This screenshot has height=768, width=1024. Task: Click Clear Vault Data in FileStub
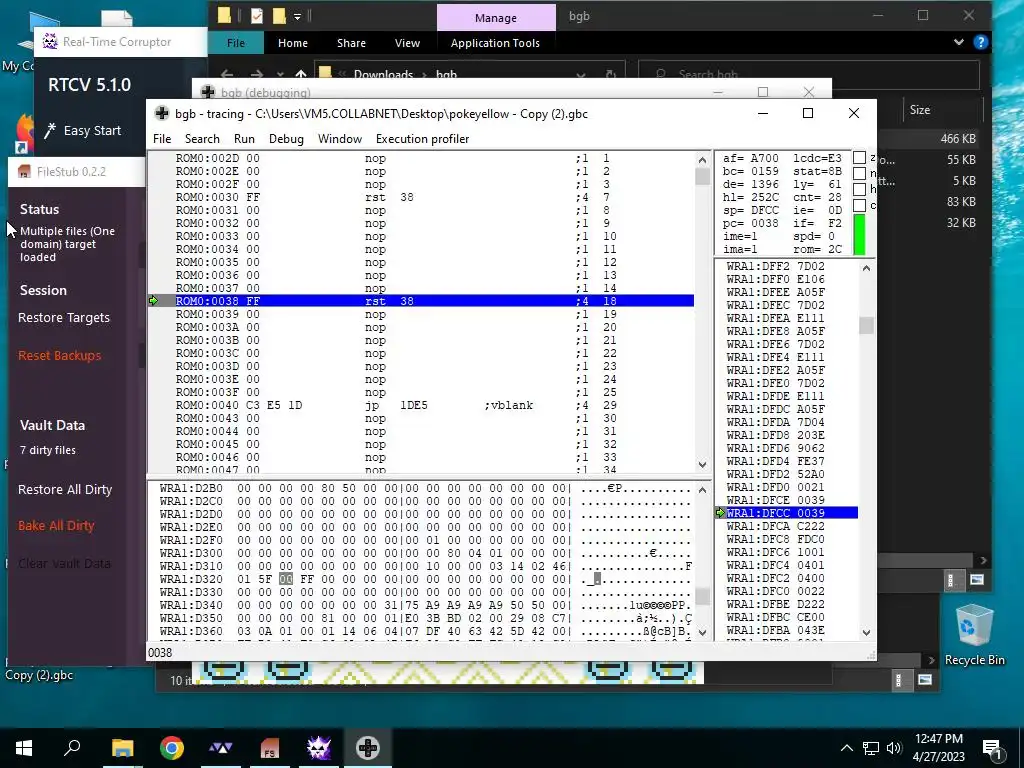pos(64,563)
